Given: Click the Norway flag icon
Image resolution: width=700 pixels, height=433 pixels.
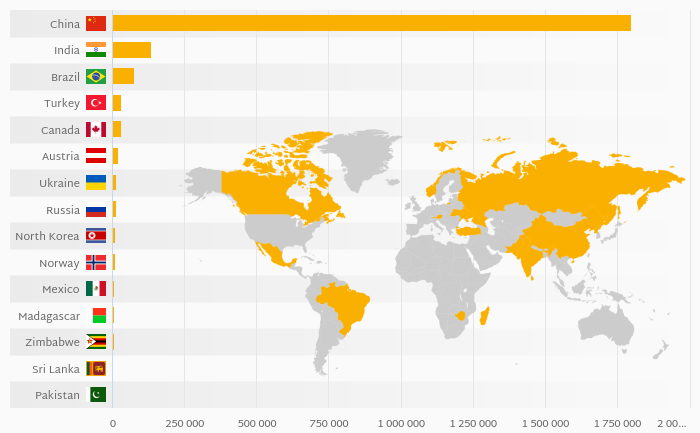Looking at the screenshot, I should [96, 262].
